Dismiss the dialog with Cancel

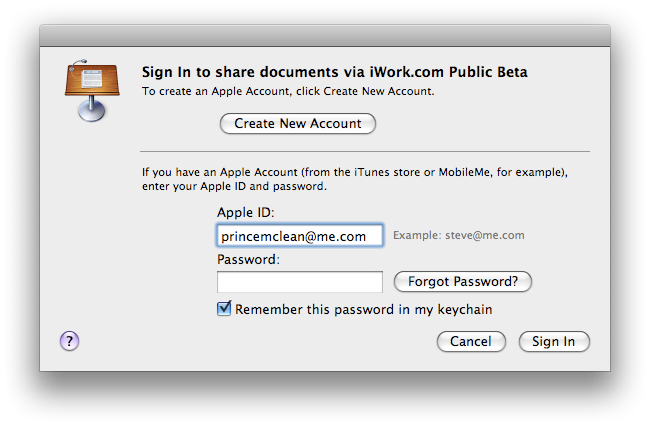[471, 341]
